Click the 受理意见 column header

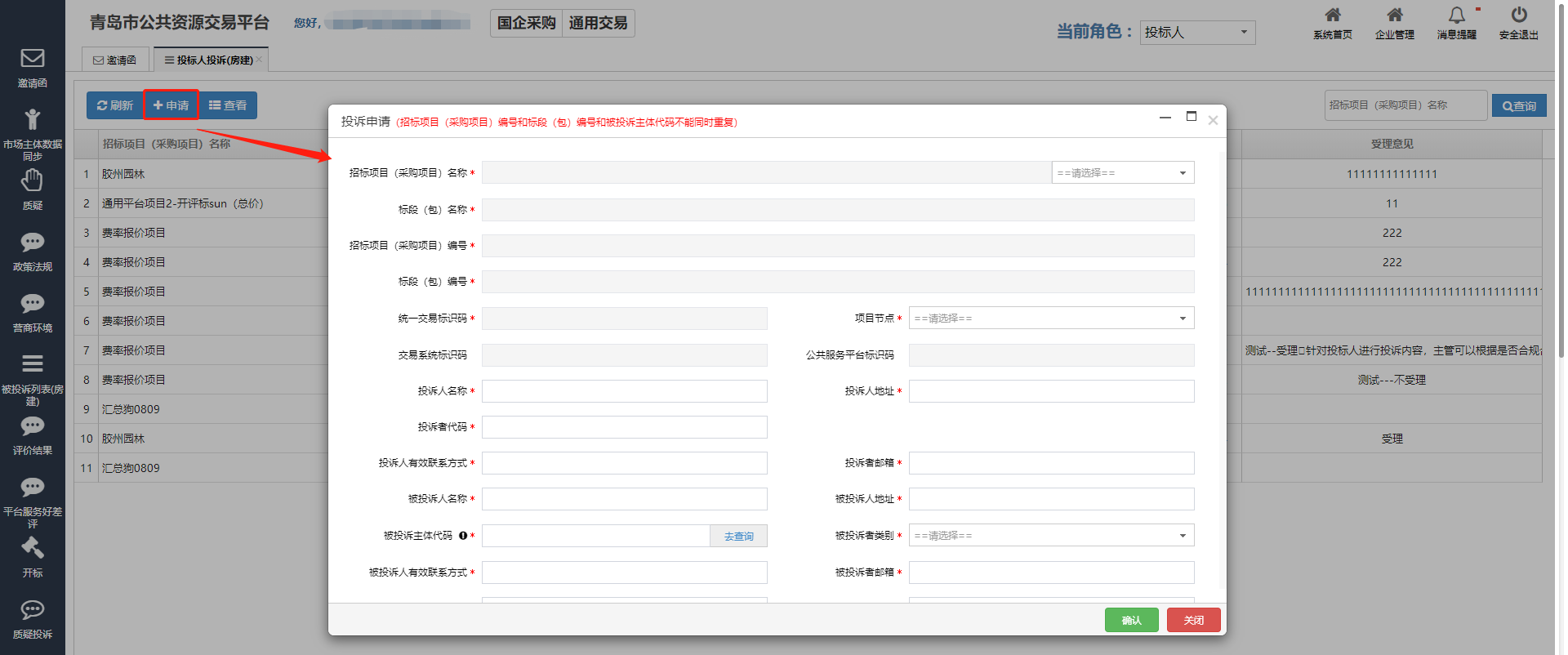(1392, 144)
